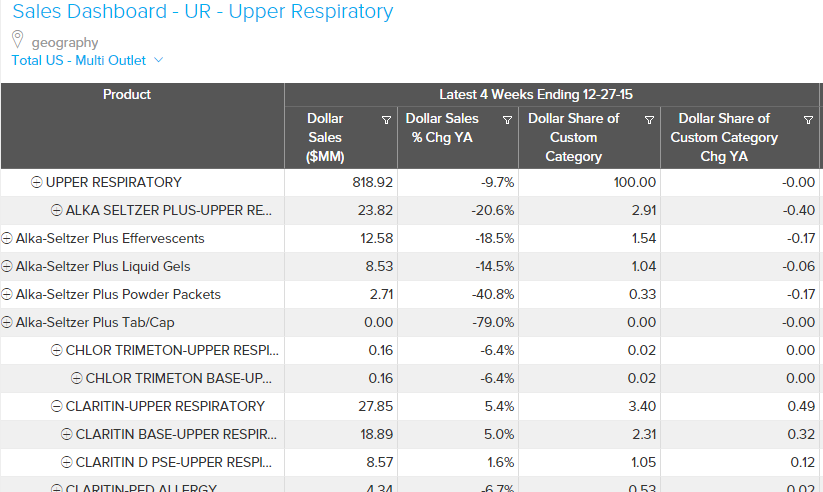This screenshot has width=823, height=492.
Task: Click the geography location pin icon
Action: [x=17, y=40]
